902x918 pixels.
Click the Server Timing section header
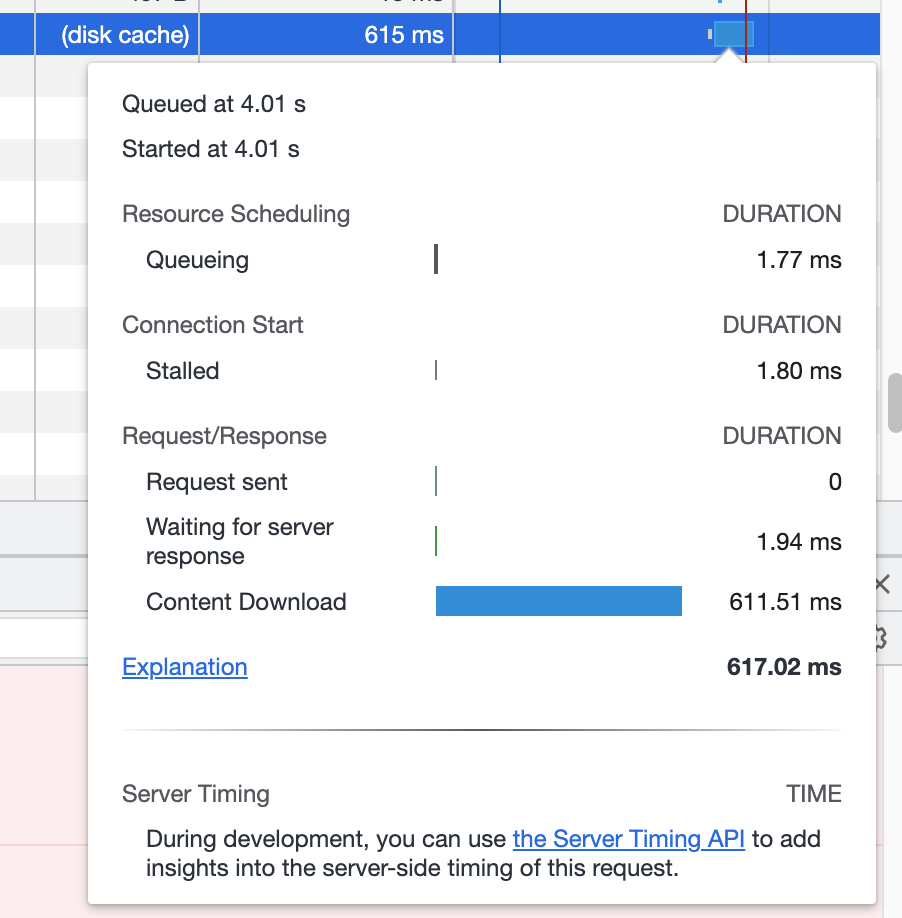click(x=195, y=794)
